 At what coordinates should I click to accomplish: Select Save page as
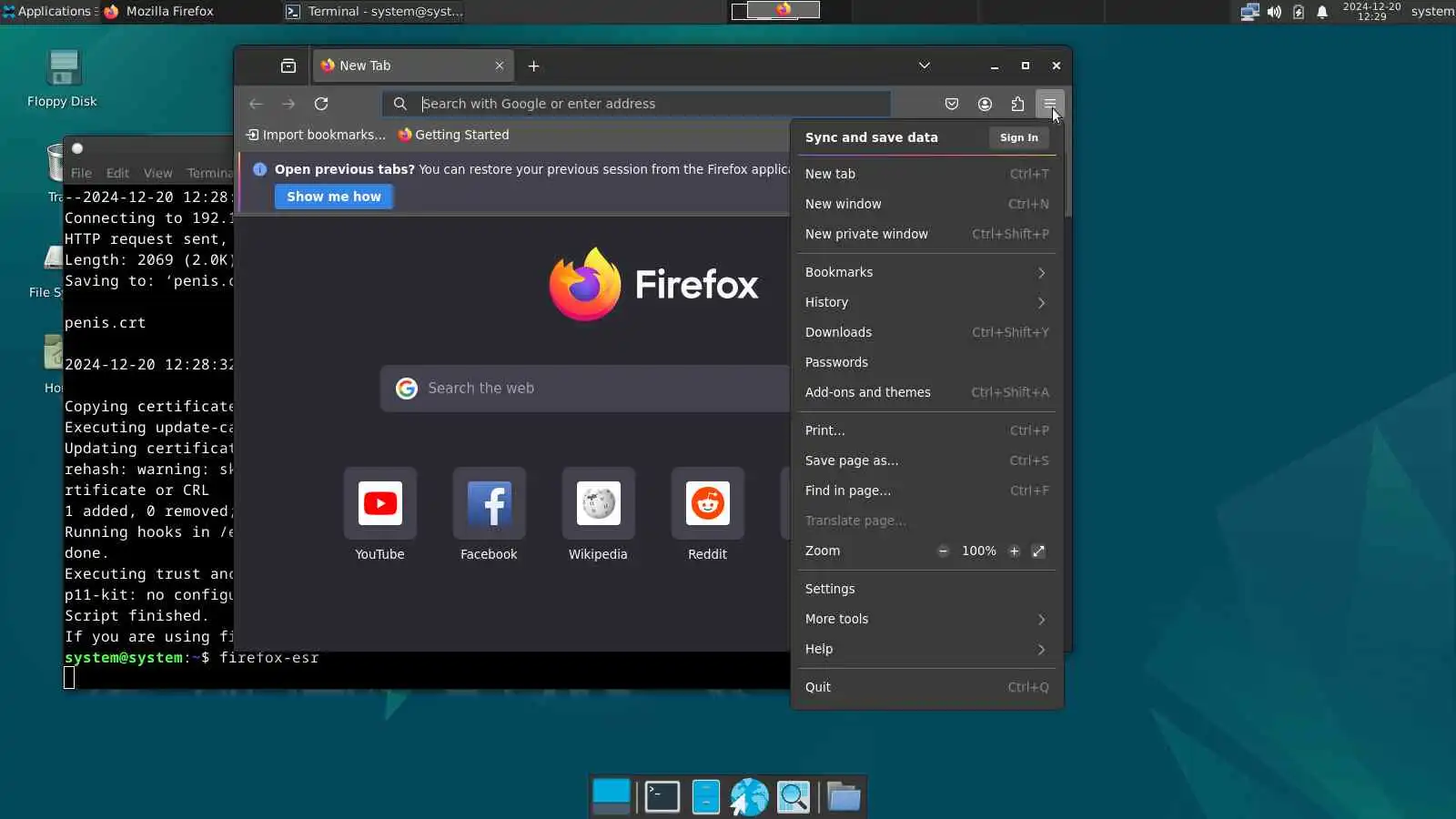point(927,460)
